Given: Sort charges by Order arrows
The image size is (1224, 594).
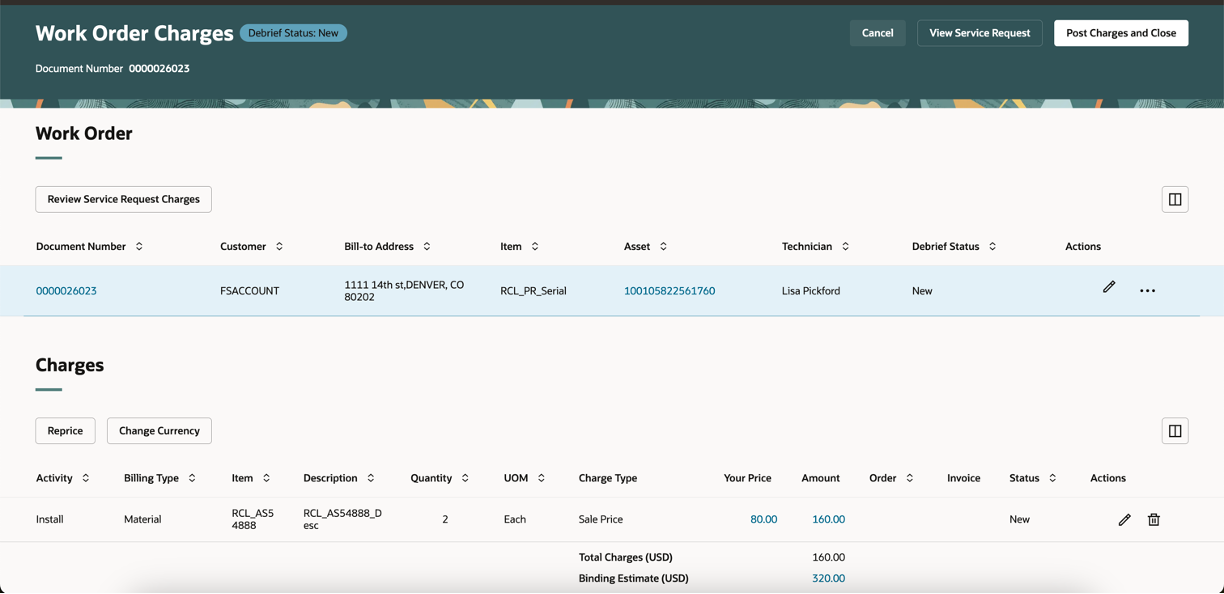Looking at the screenshot, I should (x=909, y=478).
